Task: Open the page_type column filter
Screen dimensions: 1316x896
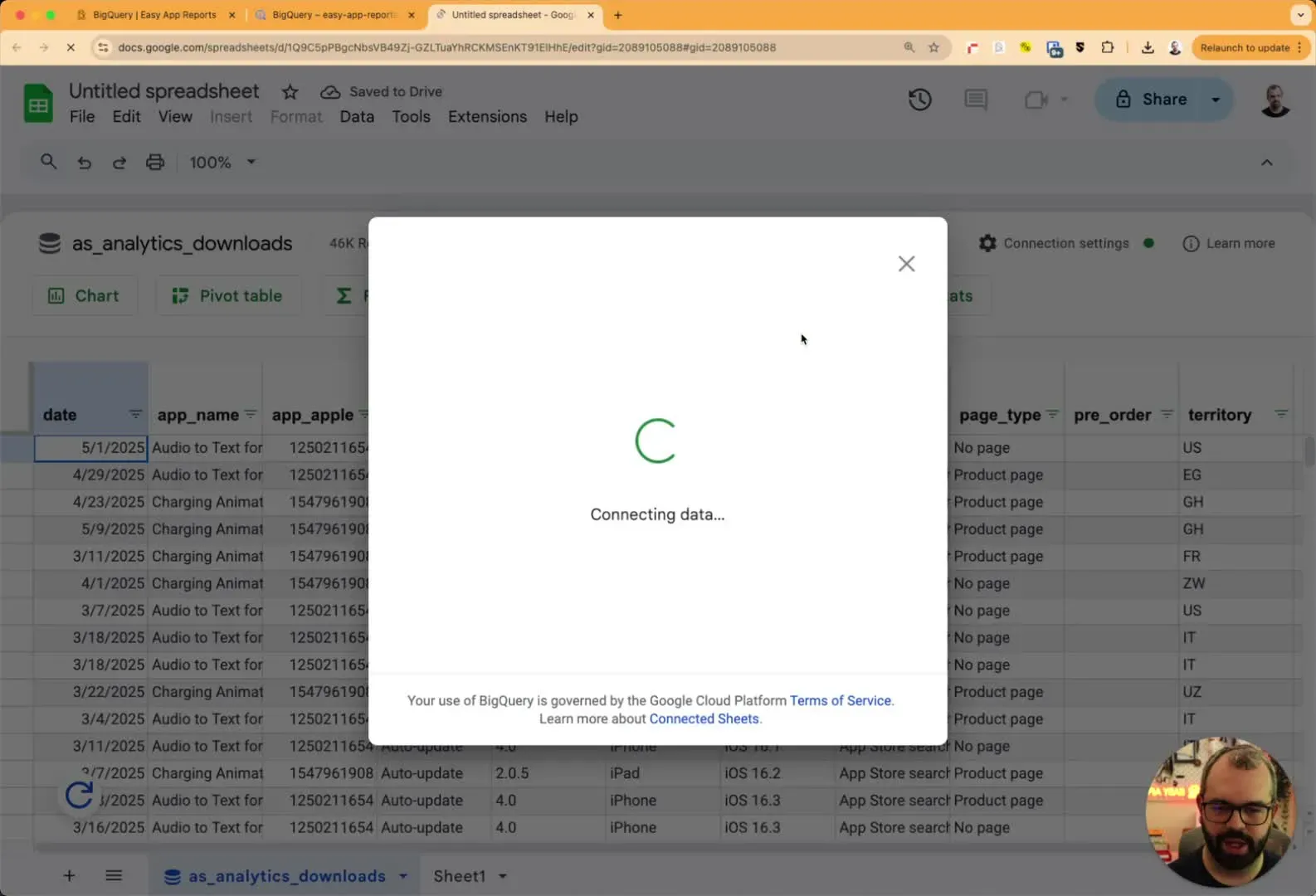Action: click(x=1052, y=414)
